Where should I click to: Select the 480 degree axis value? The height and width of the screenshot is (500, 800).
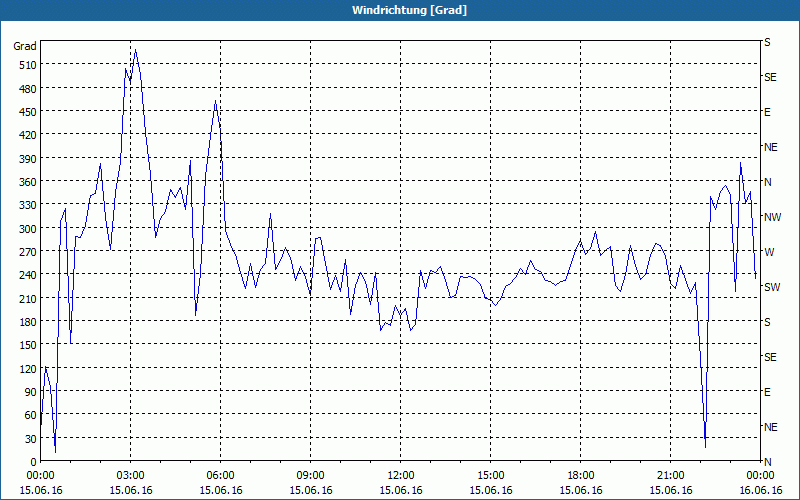[x=28, y=88]
